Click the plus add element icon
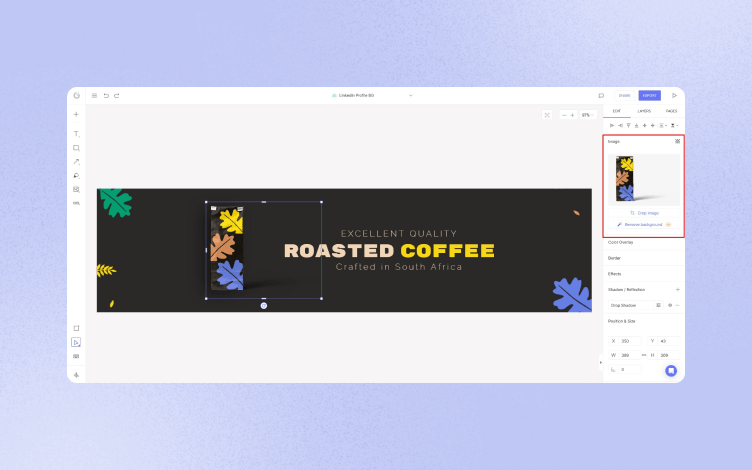 [76, 115]
